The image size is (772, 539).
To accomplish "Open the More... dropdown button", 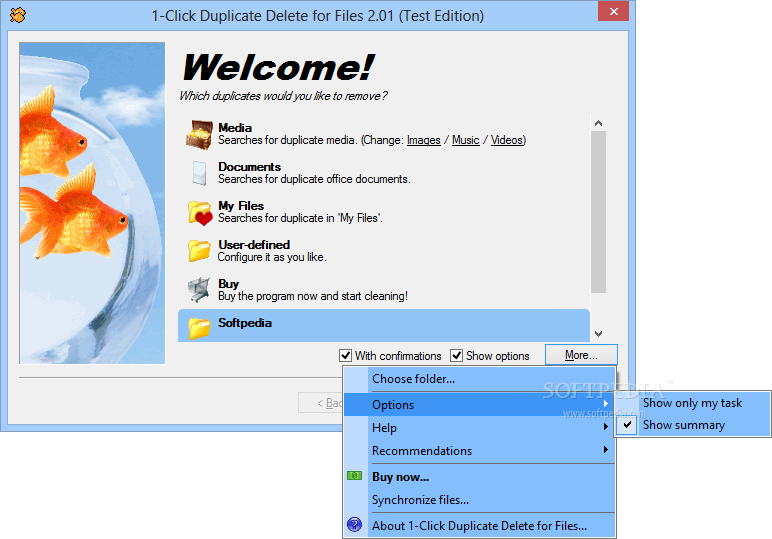I will (581, 355).
